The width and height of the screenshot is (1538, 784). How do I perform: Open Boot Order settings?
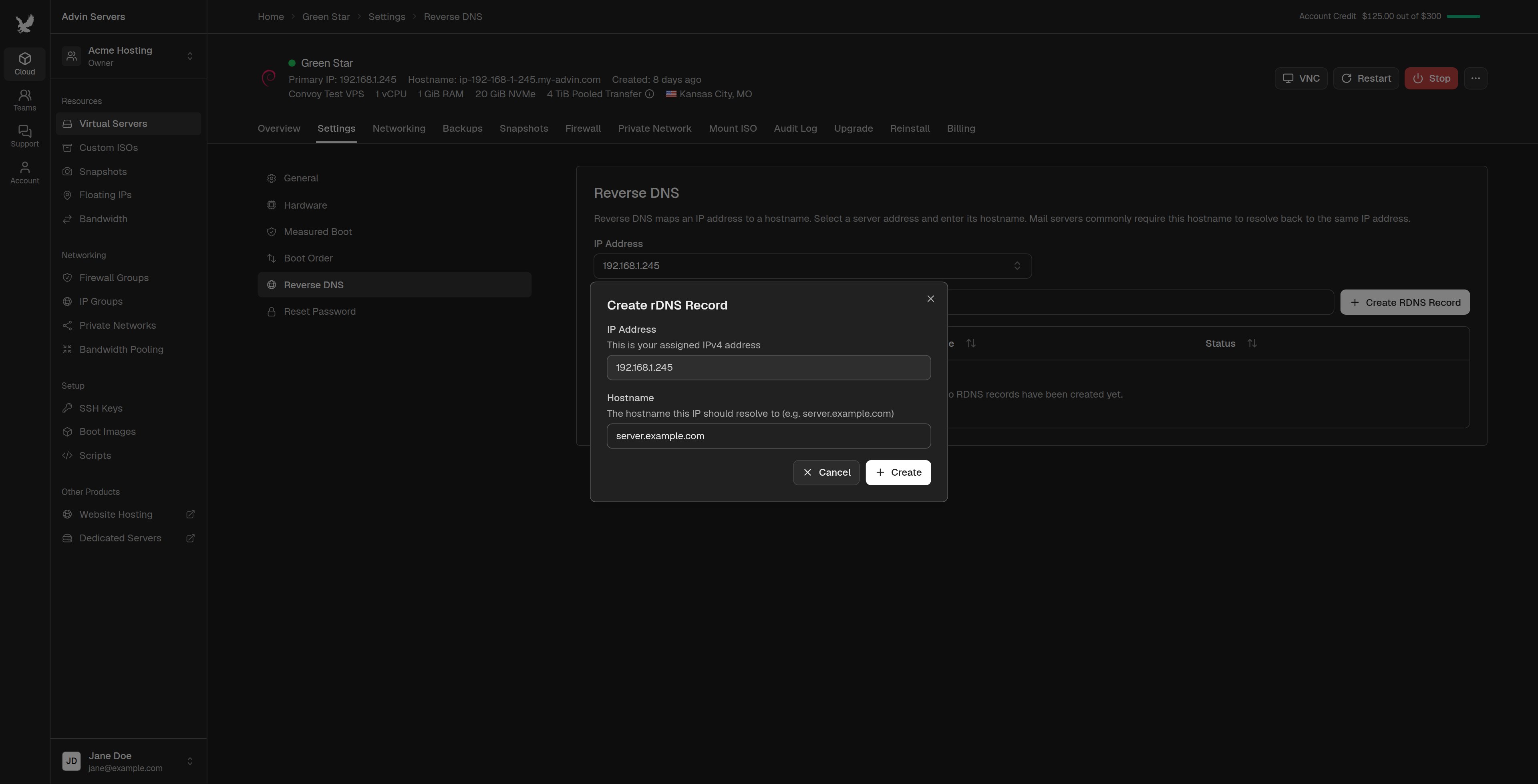pyautogui.click(x=395, y=258)
